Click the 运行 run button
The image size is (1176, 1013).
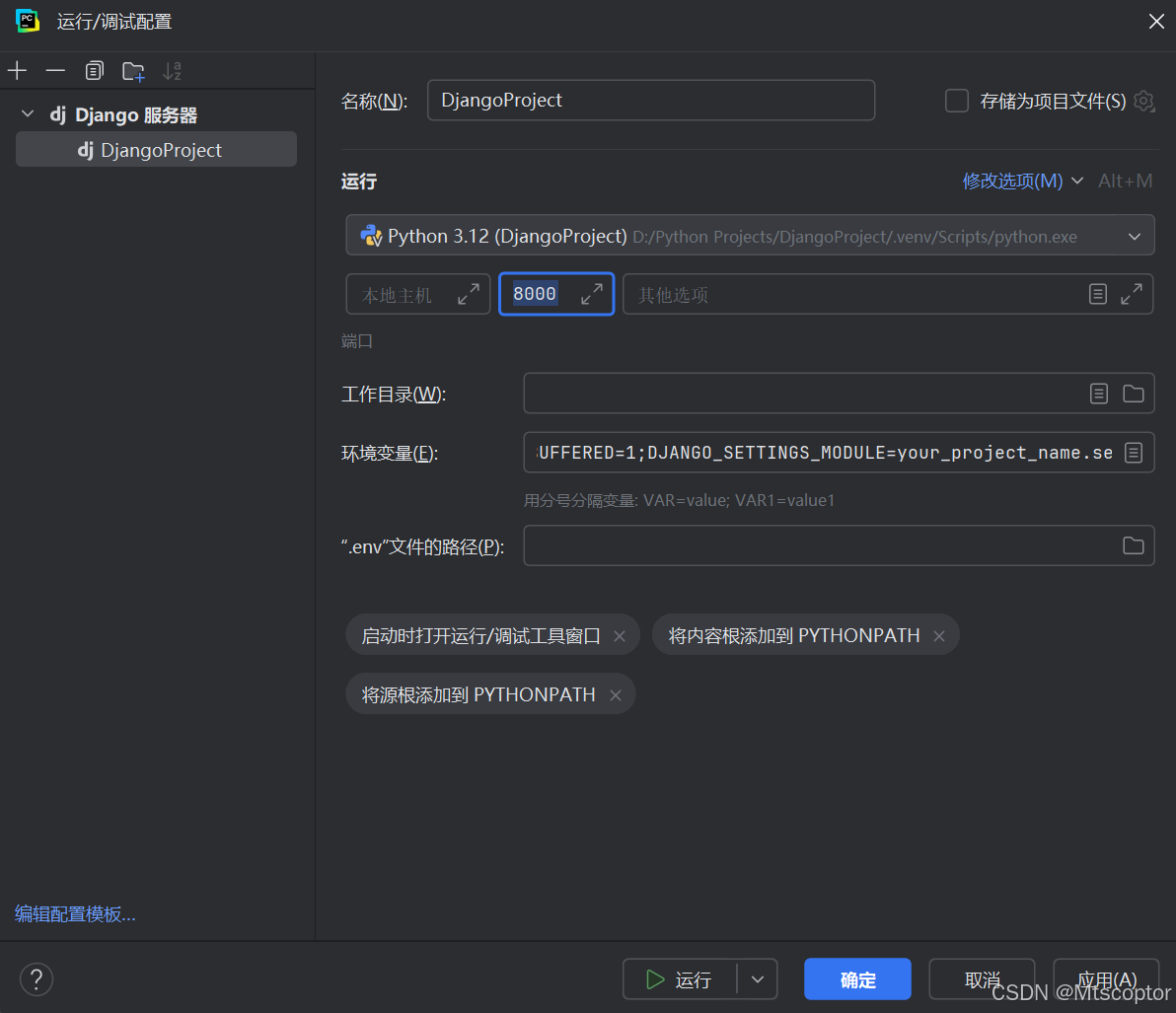[680, 979]
